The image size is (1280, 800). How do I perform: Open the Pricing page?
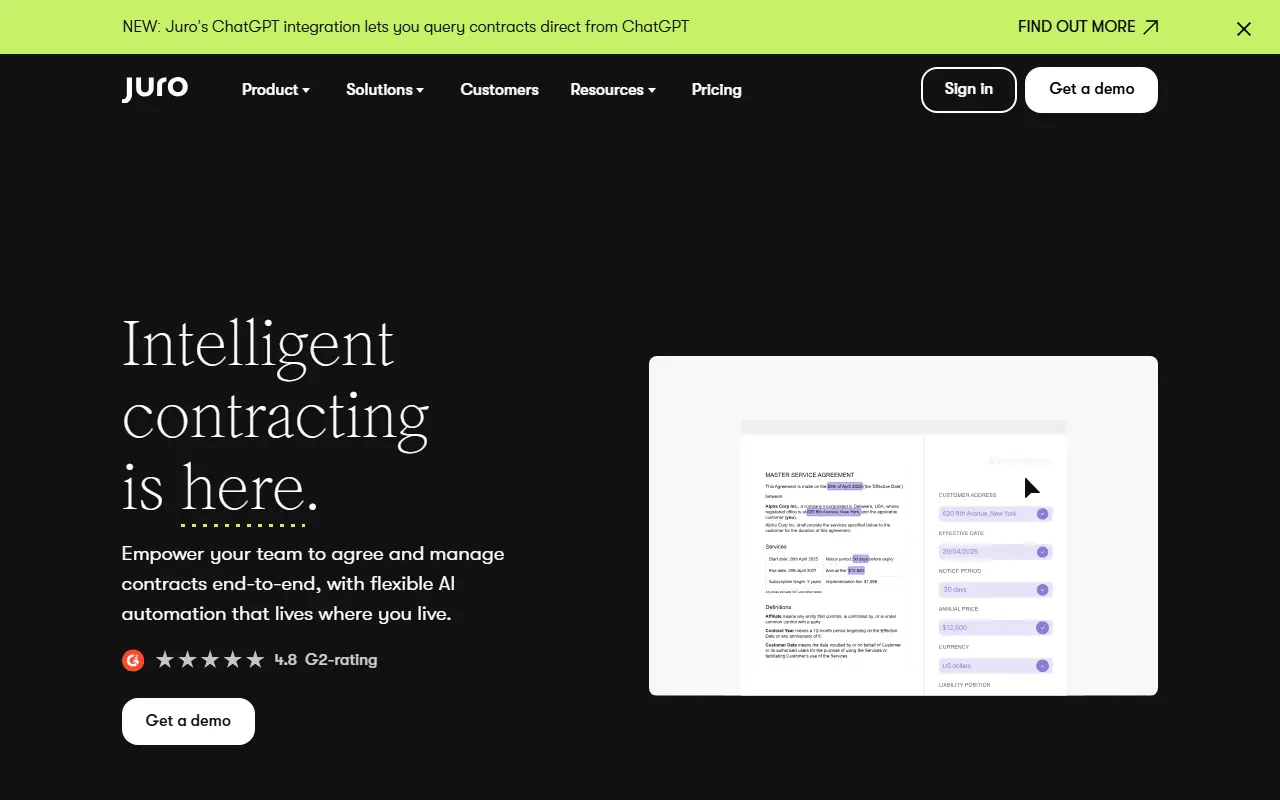(x=716, y=90)
